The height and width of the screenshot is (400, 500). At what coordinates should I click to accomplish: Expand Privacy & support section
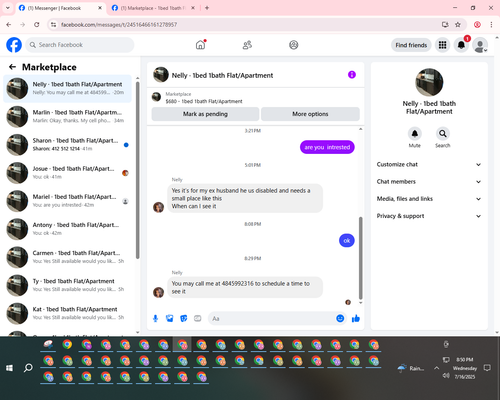[429, 216]
